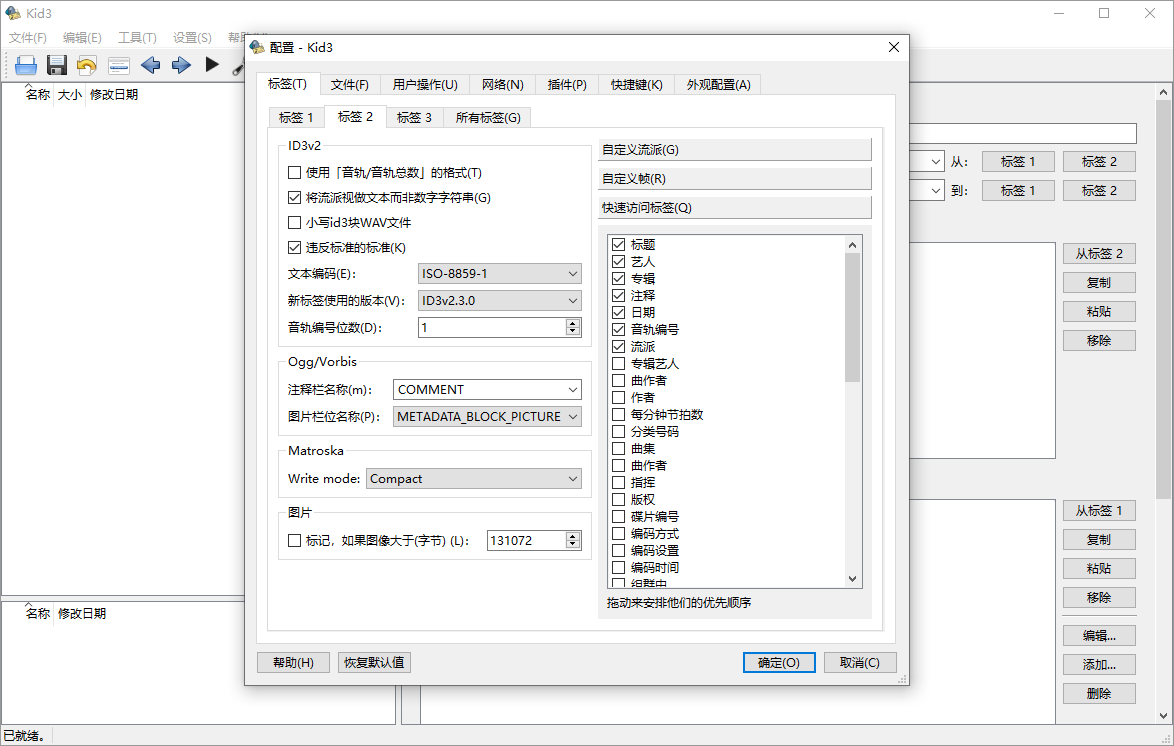Check 专辑艺人 in quick access list
This screenshot has height=746, width=1174.
pos(618,363)
